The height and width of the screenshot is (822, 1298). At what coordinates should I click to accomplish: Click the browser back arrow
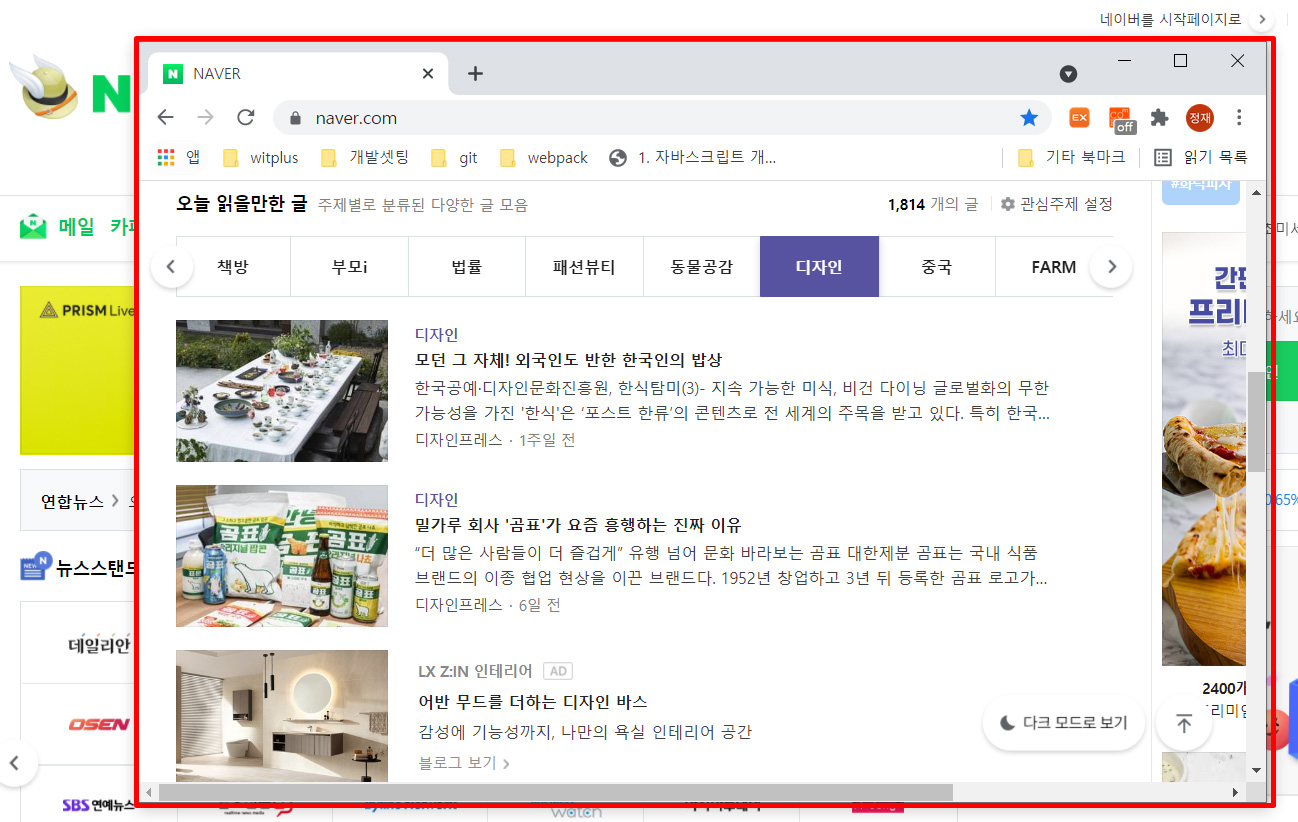[x=166, y=118]
